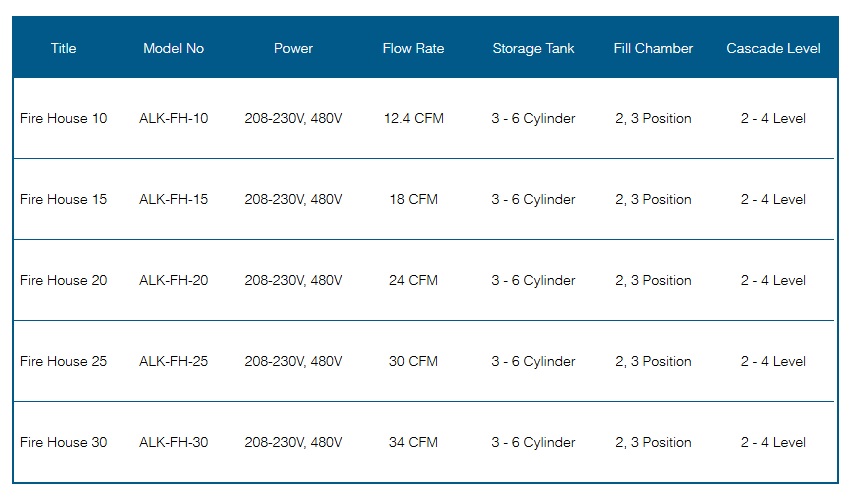Click the Power column header
Viewport: 853px width, 497px height.
point(293,48)
